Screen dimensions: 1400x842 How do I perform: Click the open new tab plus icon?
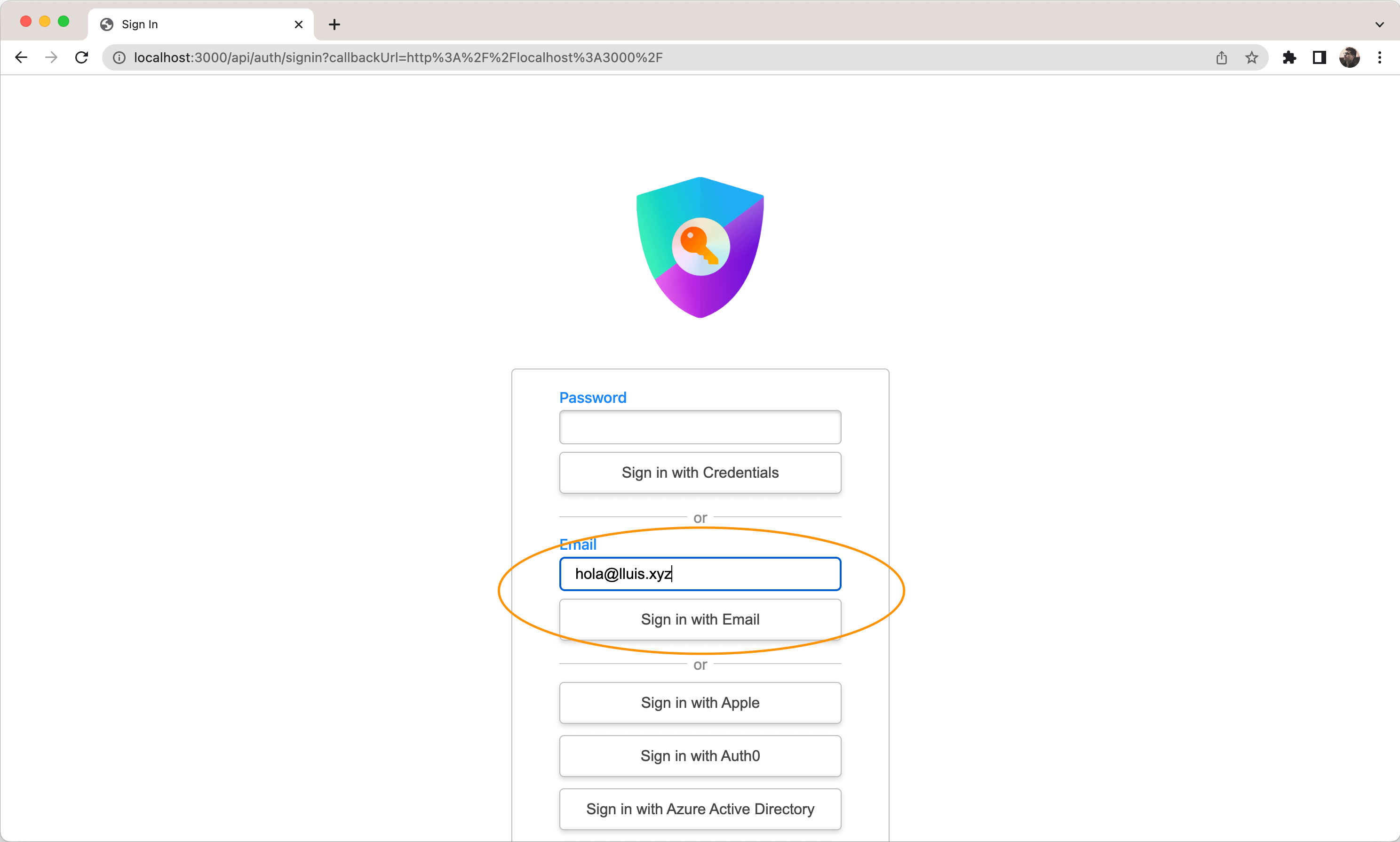tap(334, 24)
